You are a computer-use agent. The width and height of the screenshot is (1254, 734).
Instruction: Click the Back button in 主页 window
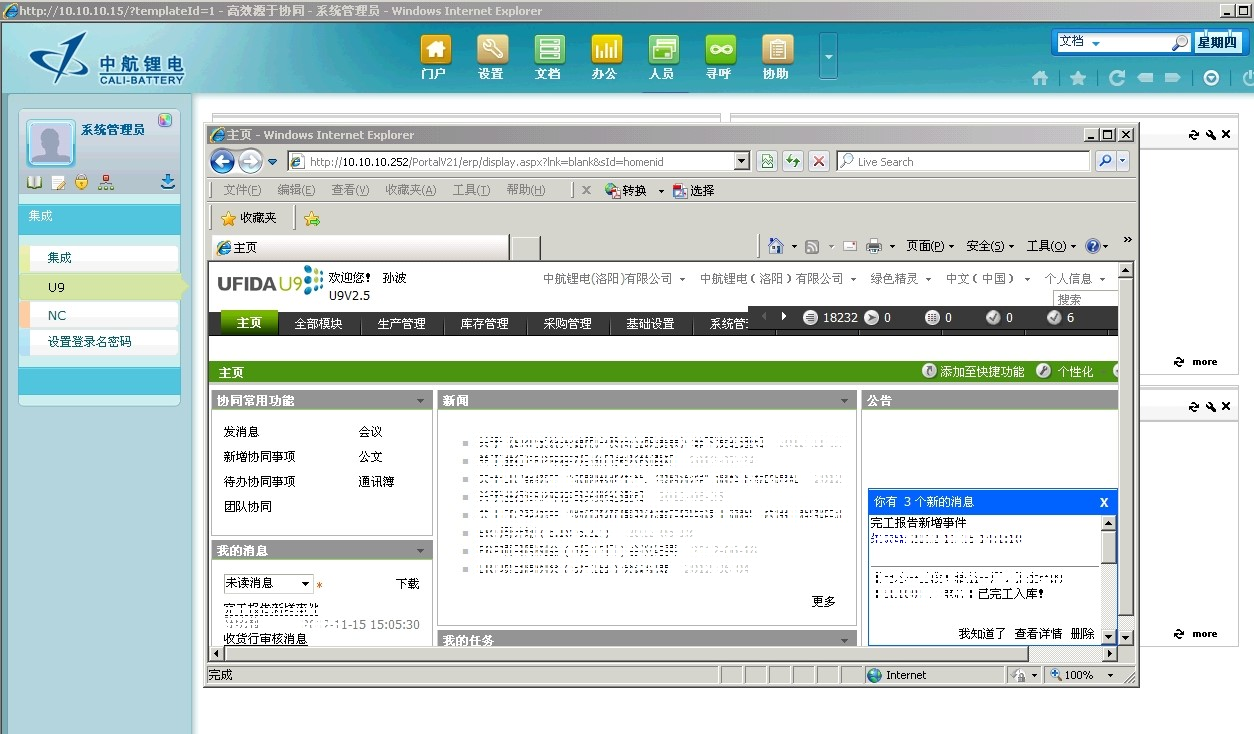click(x=223, y=161)
